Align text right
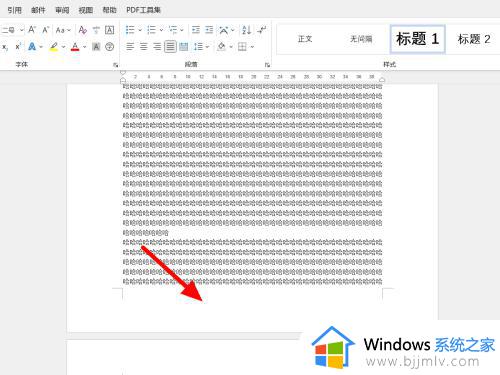 click(x=157, y=47)
